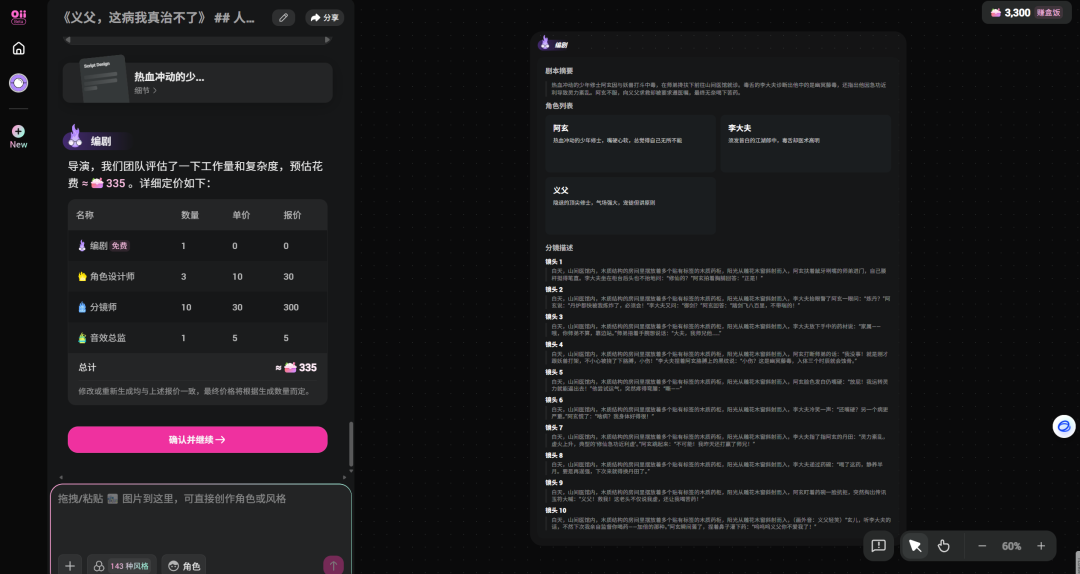Open the 143 种风格 style selector
Viewport: 1080px width, 574px height.
(122, 566)
